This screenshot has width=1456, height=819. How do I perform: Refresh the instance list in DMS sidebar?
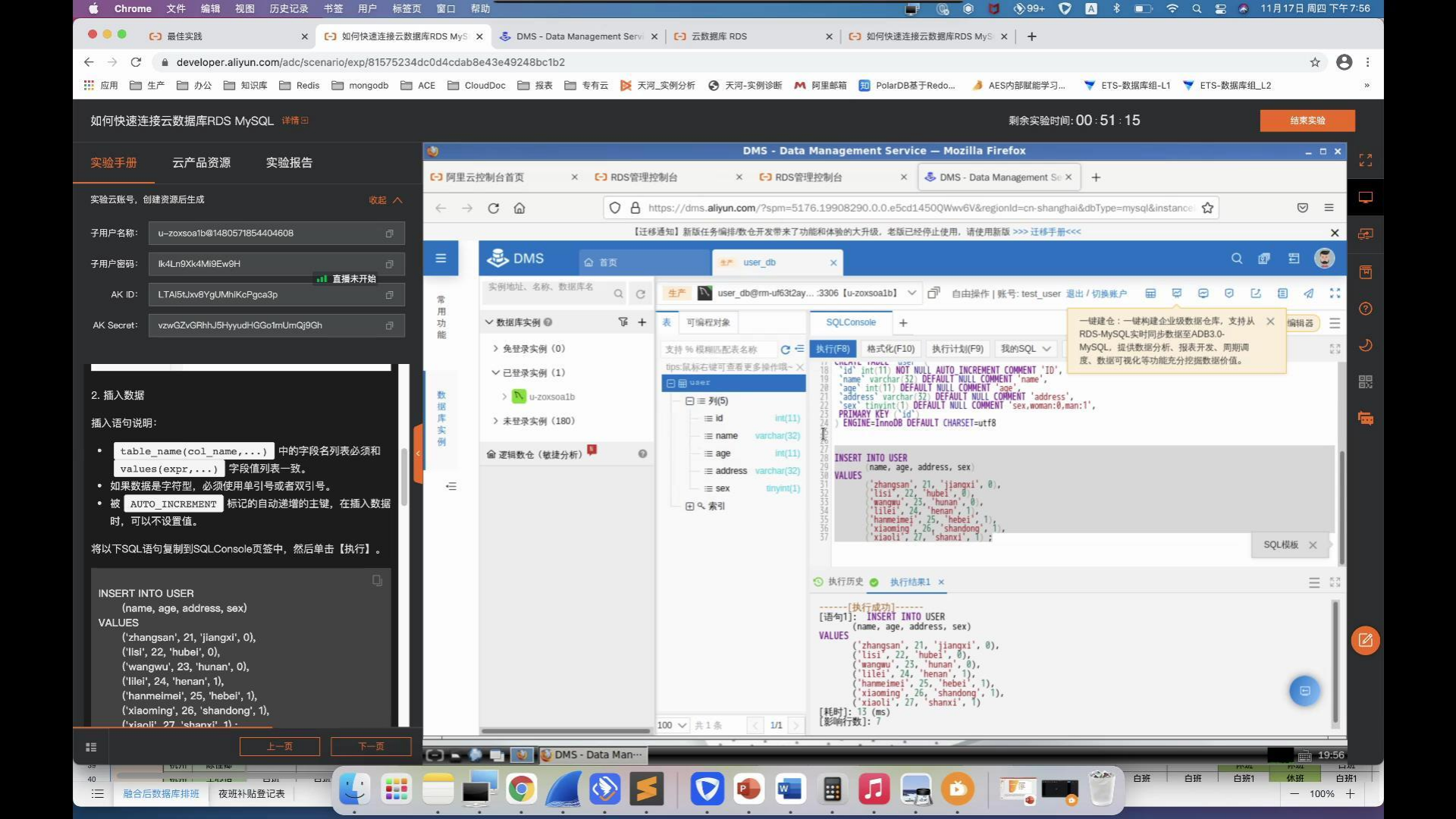tap(641, 294)
